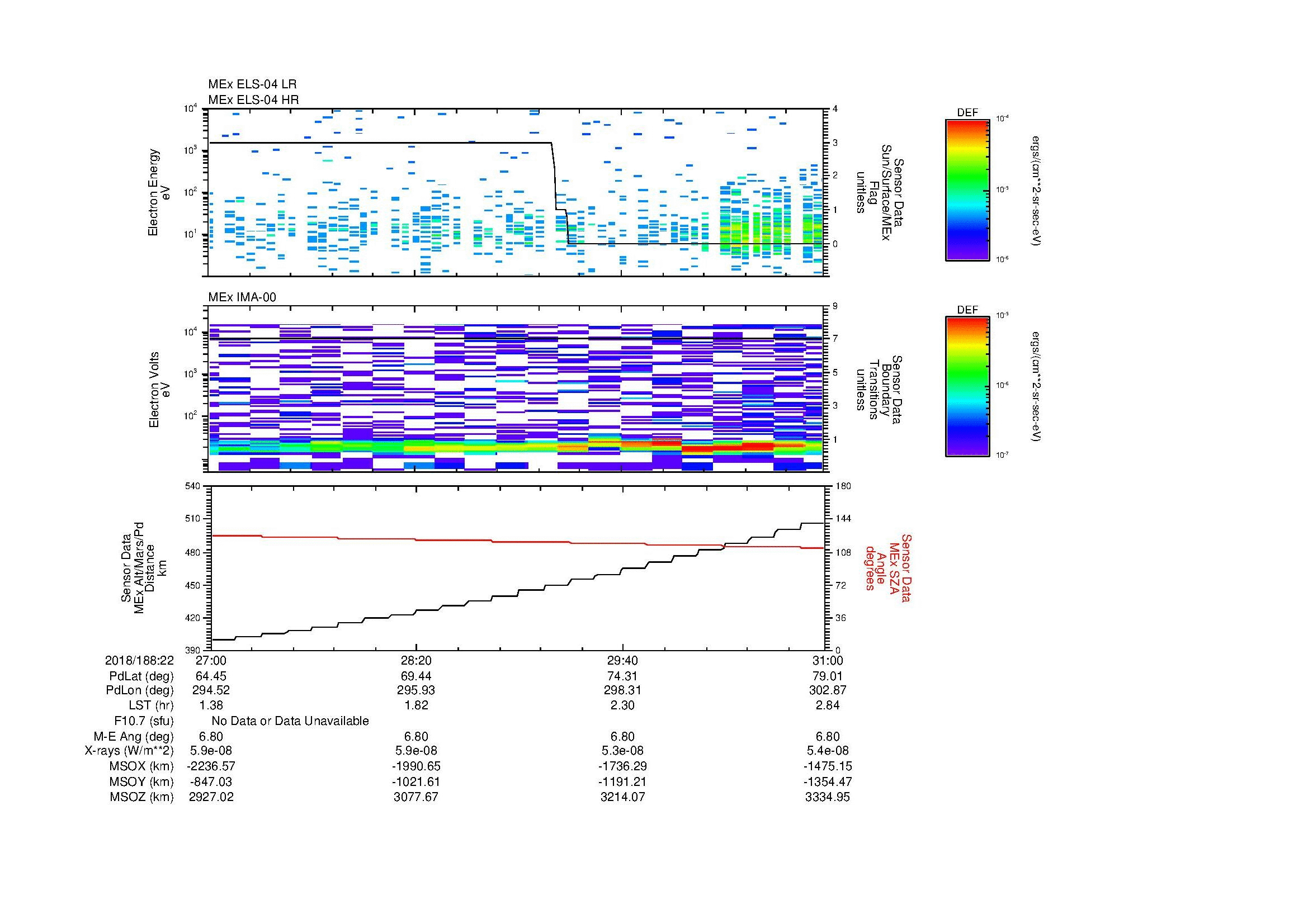This screenshot has height=924, width=1308.
Task: Click the '540' altitude axis tick label
Action: [x=193, y=486]
